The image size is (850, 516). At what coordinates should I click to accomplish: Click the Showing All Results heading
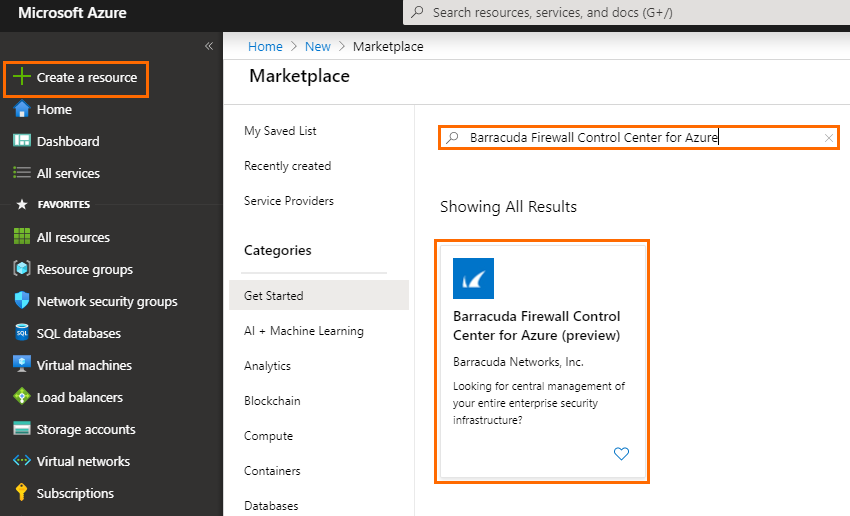click(x=508, y=207)
